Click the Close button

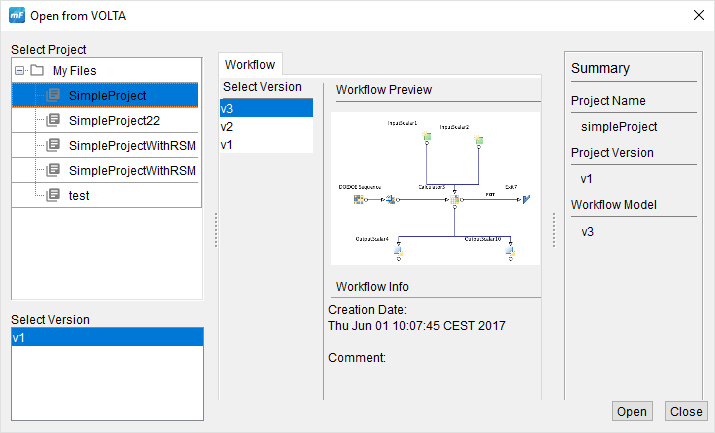click(x=686, y=412)
